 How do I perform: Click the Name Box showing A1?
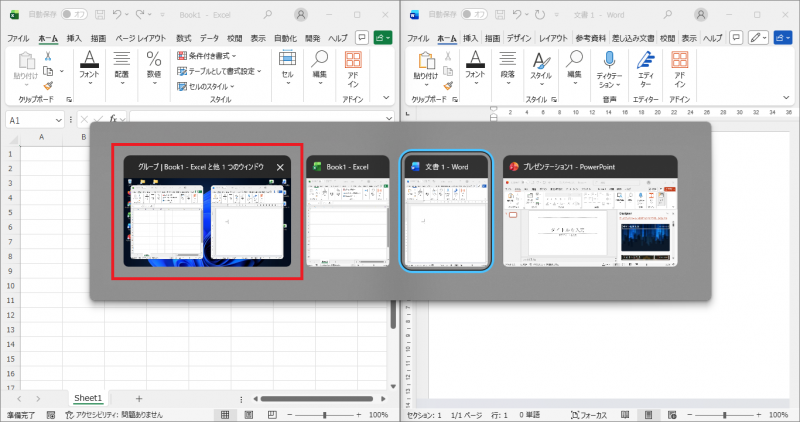[30, 120]
